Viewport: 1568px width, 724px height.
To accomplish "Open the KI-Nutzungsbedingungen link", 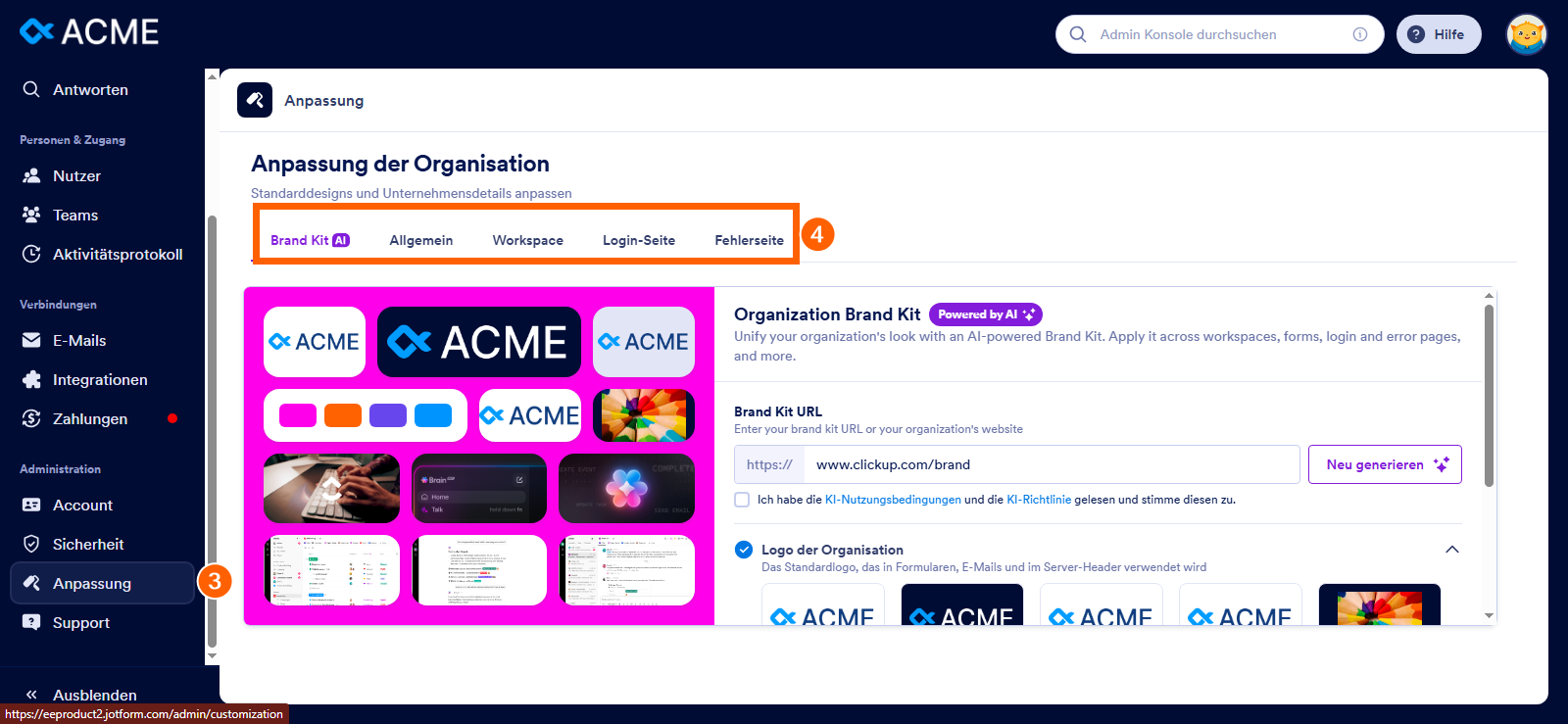I will [x=893, y=500].
